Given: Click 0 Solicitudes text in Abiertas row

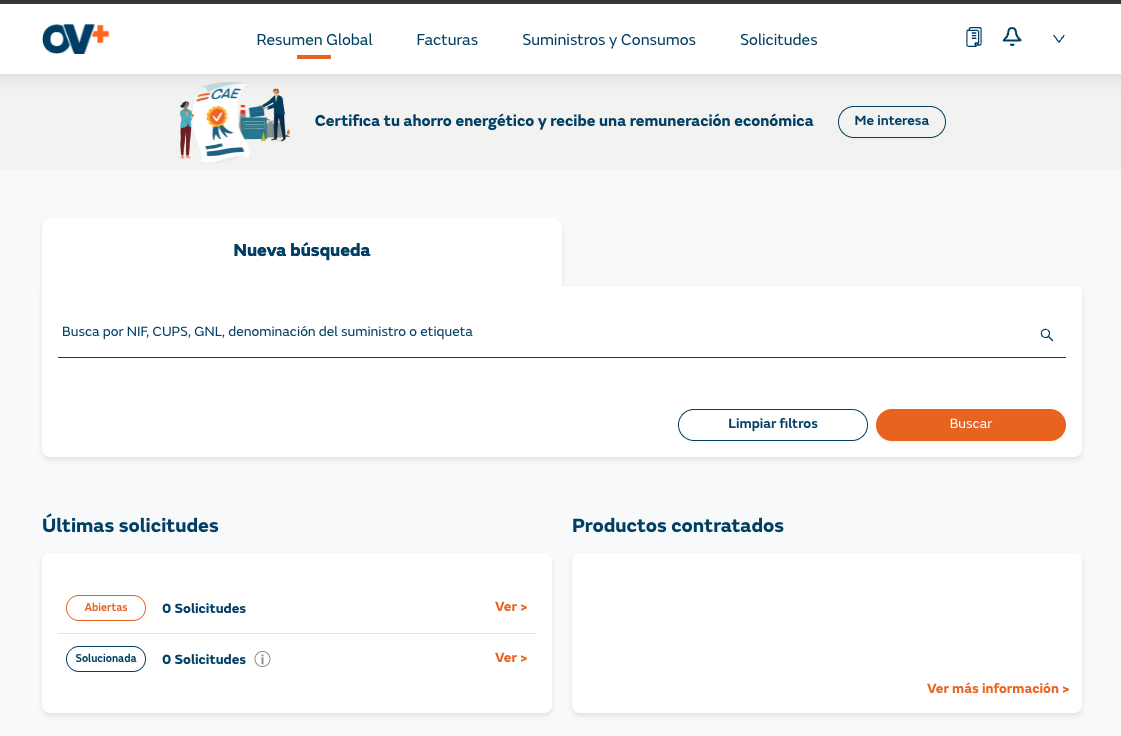Looking at the screenshot, I should tap(204, 609).
